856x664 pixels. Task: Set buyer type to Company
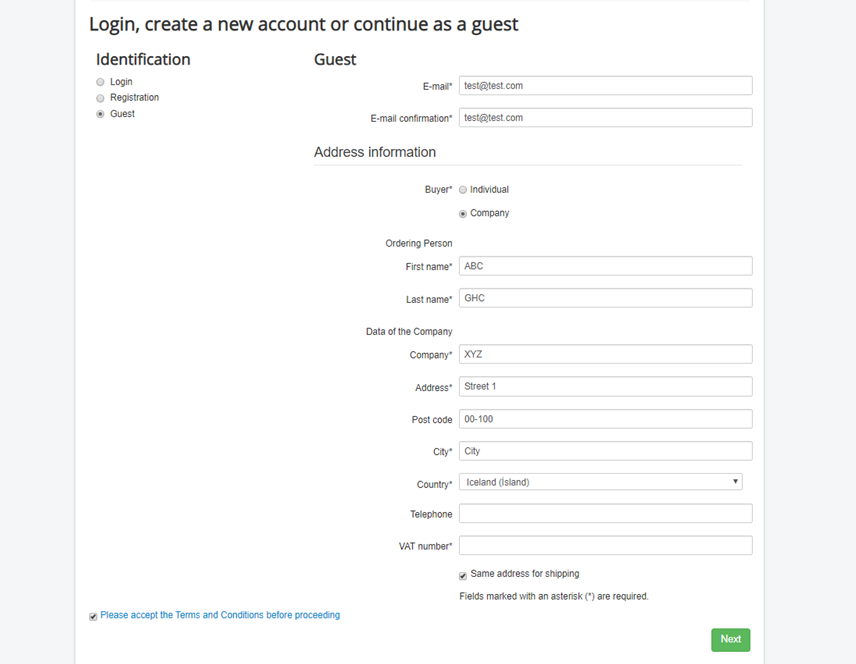(x=463, y=213)
